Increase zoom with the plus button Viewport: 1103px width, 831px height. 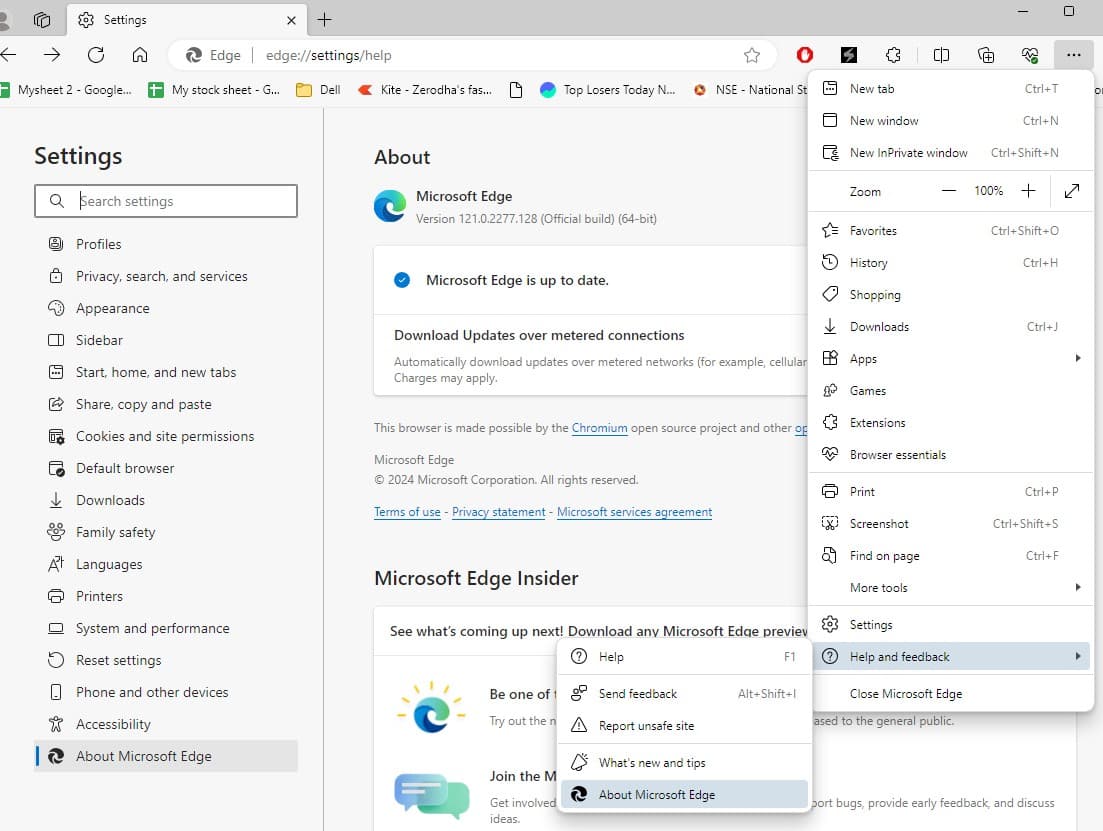(1028, 191)
